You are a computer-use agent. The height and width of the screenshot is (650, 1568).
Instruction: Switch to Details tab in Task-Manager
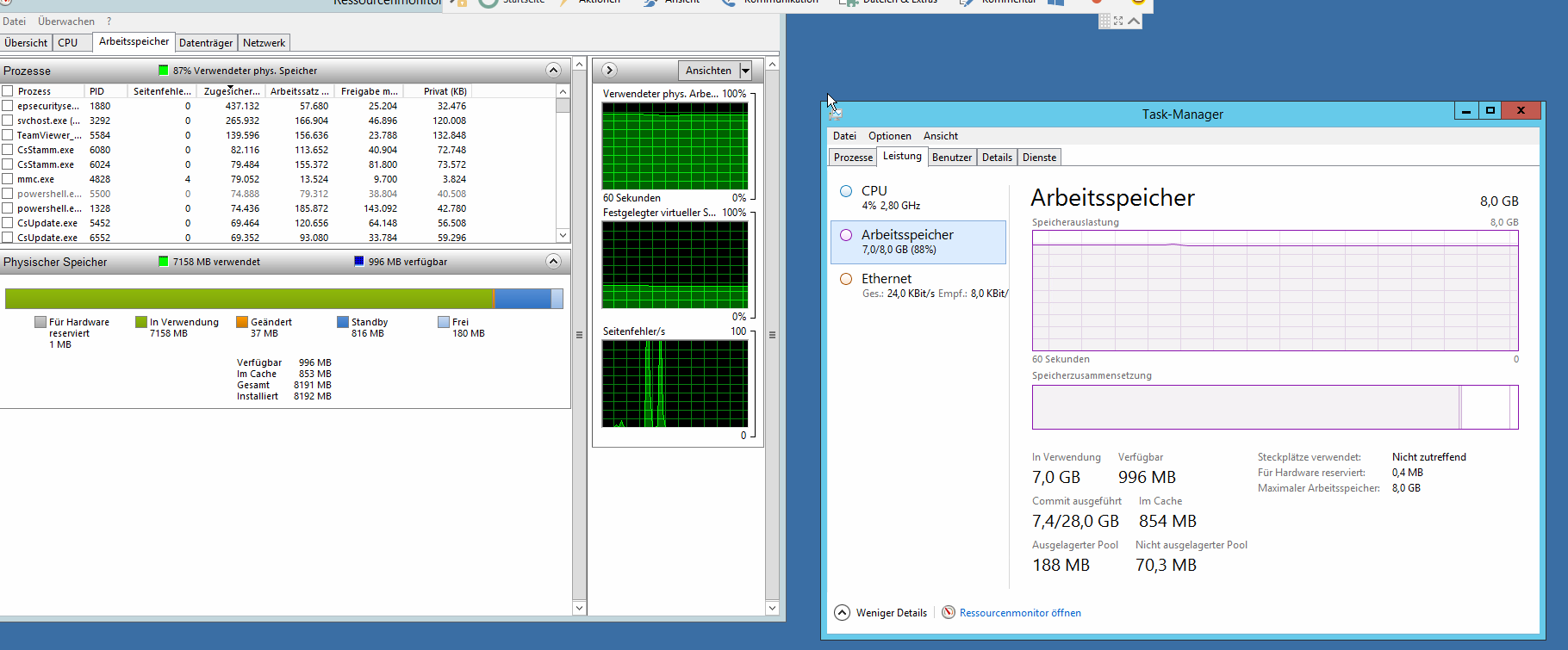(x=997, y=158)
